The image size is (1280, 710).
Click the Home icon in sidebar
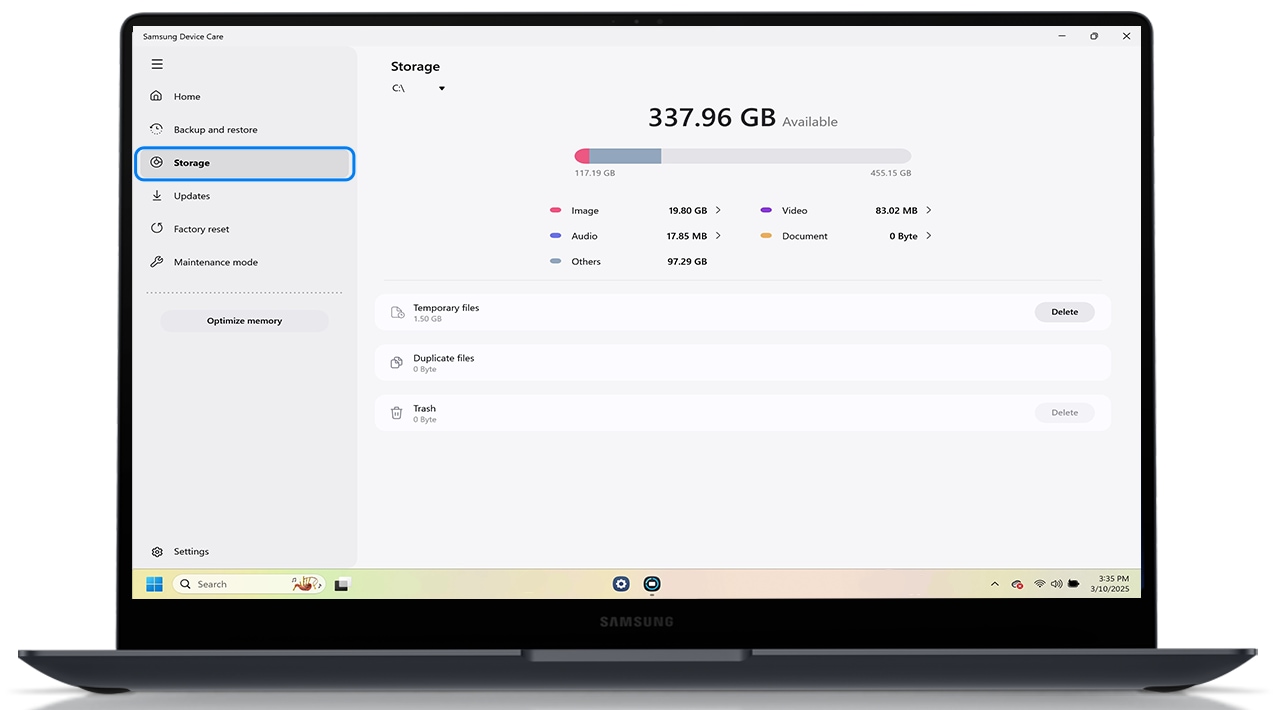tap(156, 96)
